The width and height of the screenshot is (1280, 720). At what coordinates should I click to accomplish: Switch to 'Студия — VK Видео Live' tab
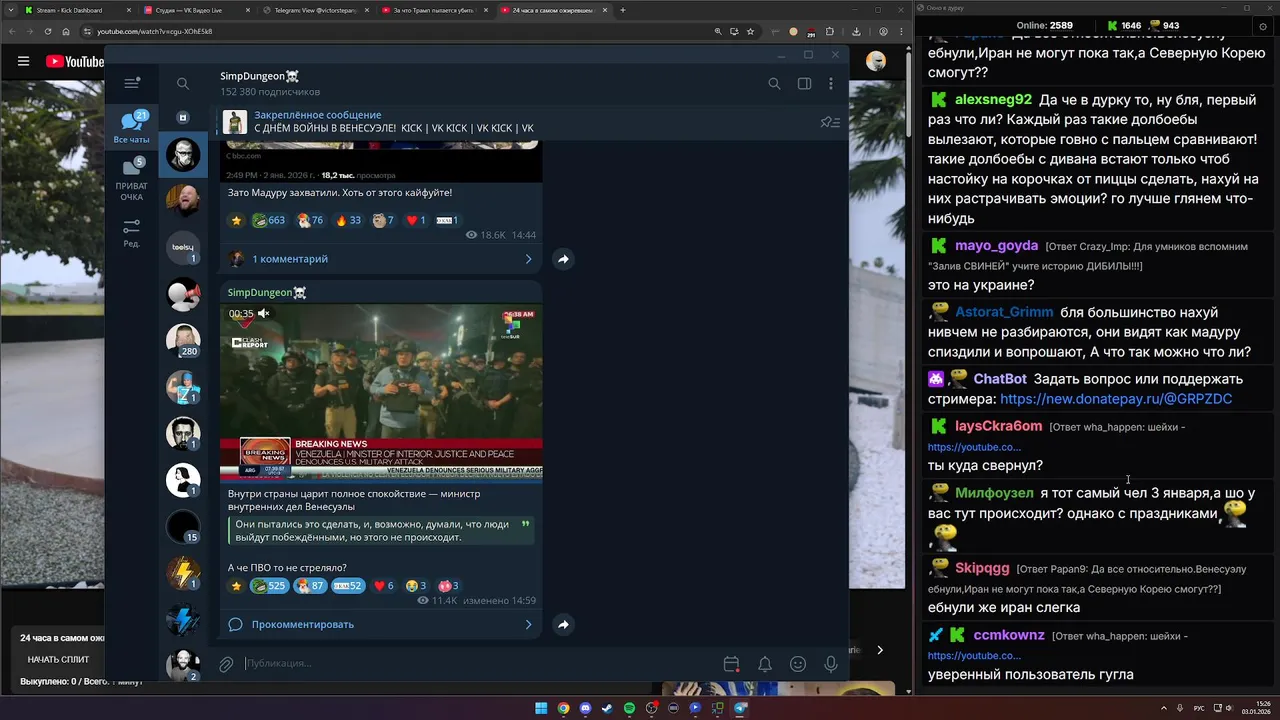[x=195, y=10]
